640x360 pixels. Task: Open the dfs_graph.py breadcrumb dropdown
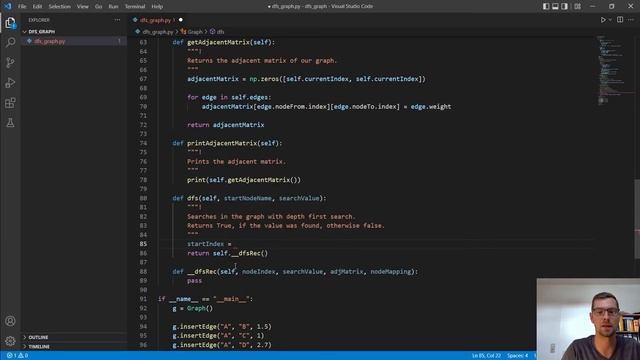click(x=154, y=31)
